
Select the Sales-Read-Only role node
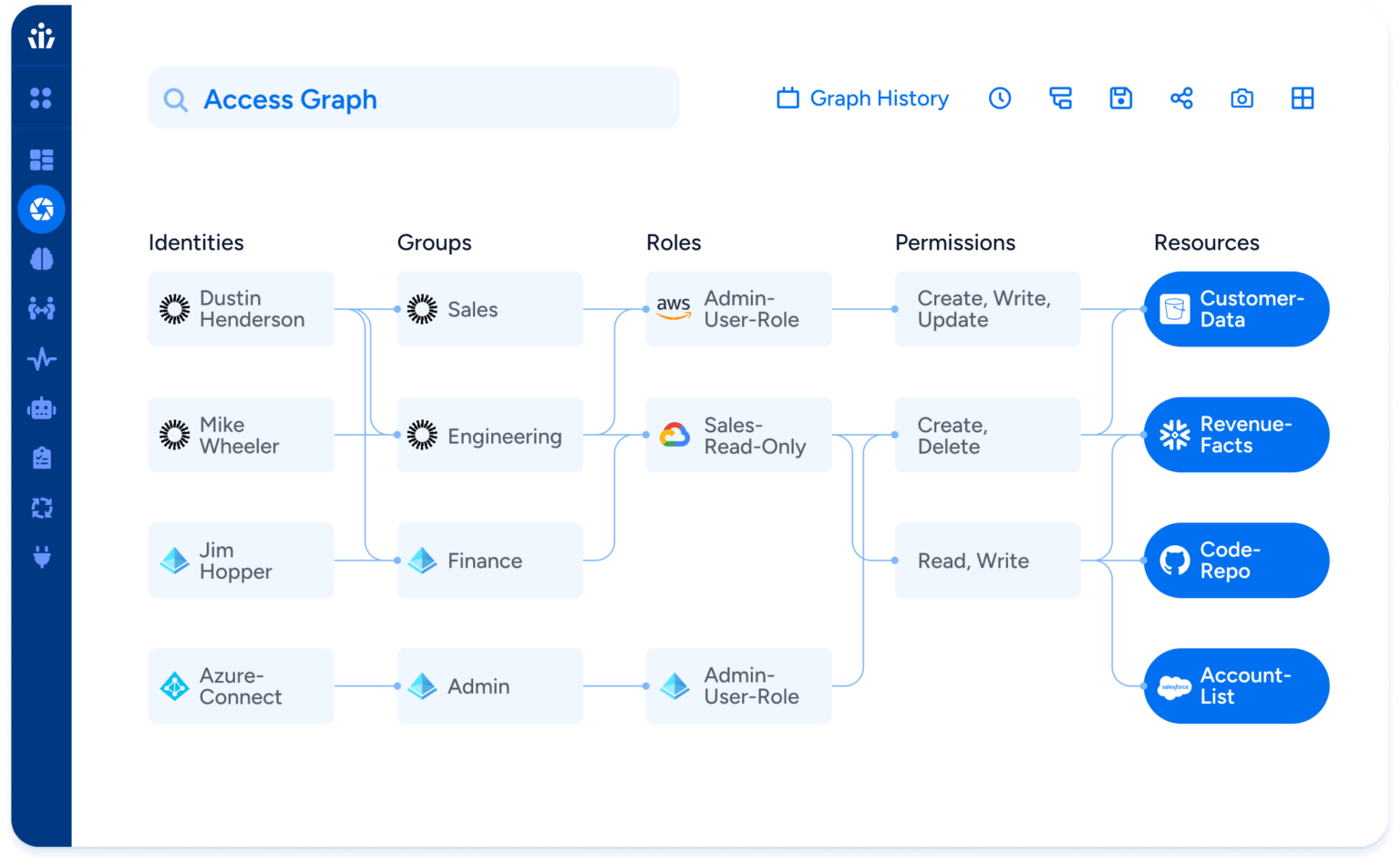point(738,435)
